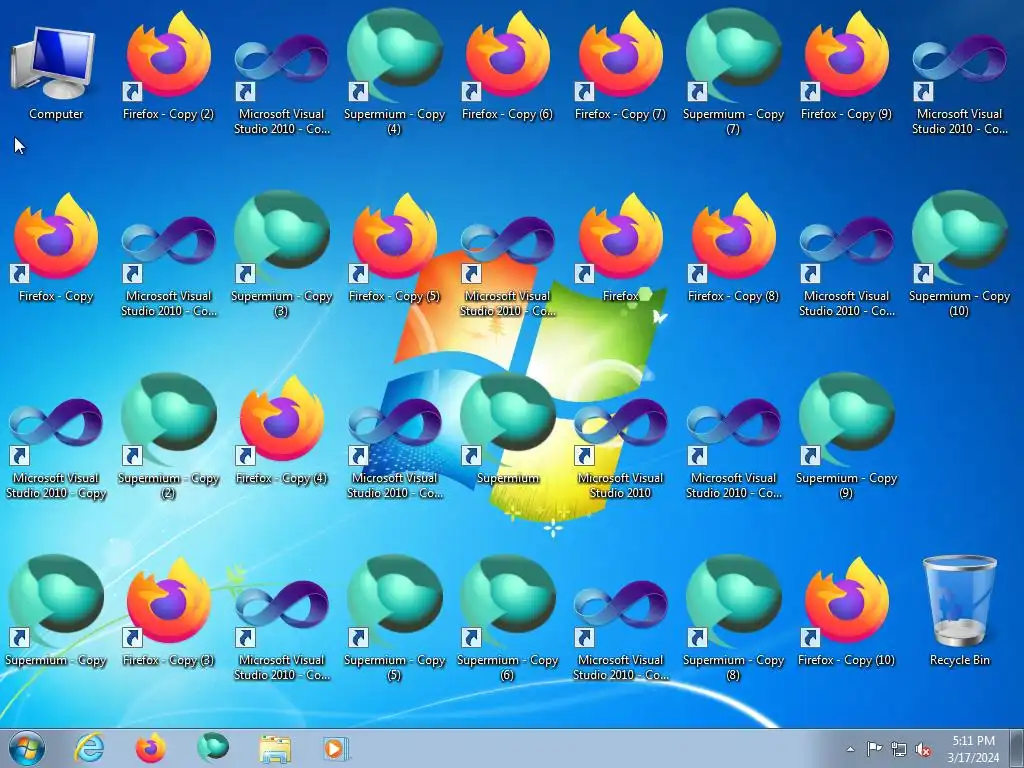Select the shortcut labeled exactly Supermium - Copy
1024x768 pixels.
click(x=56, y=611)
